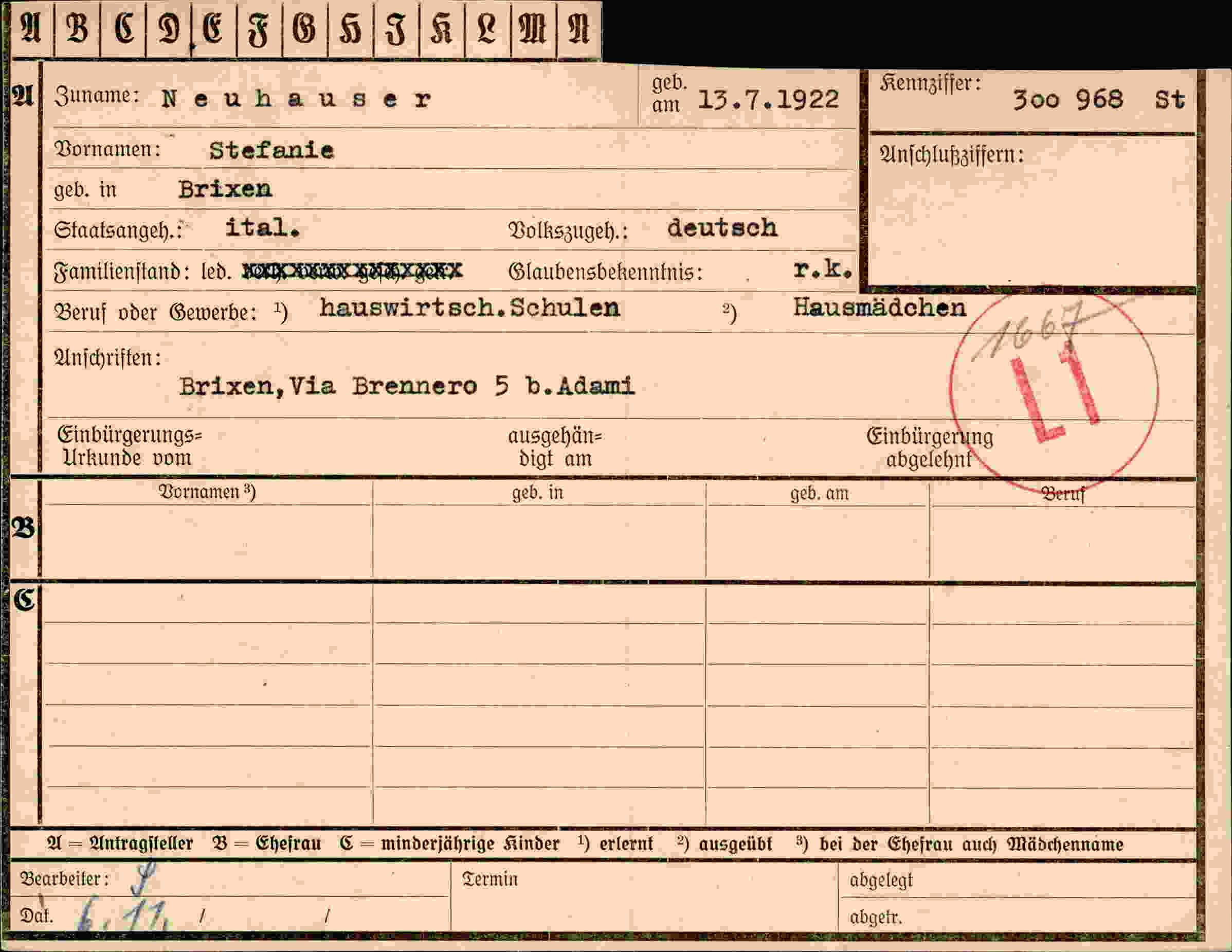Viewport: 1232px width, 952px height.
Task: Click the section C side marker
Action: tap(24, 599)
